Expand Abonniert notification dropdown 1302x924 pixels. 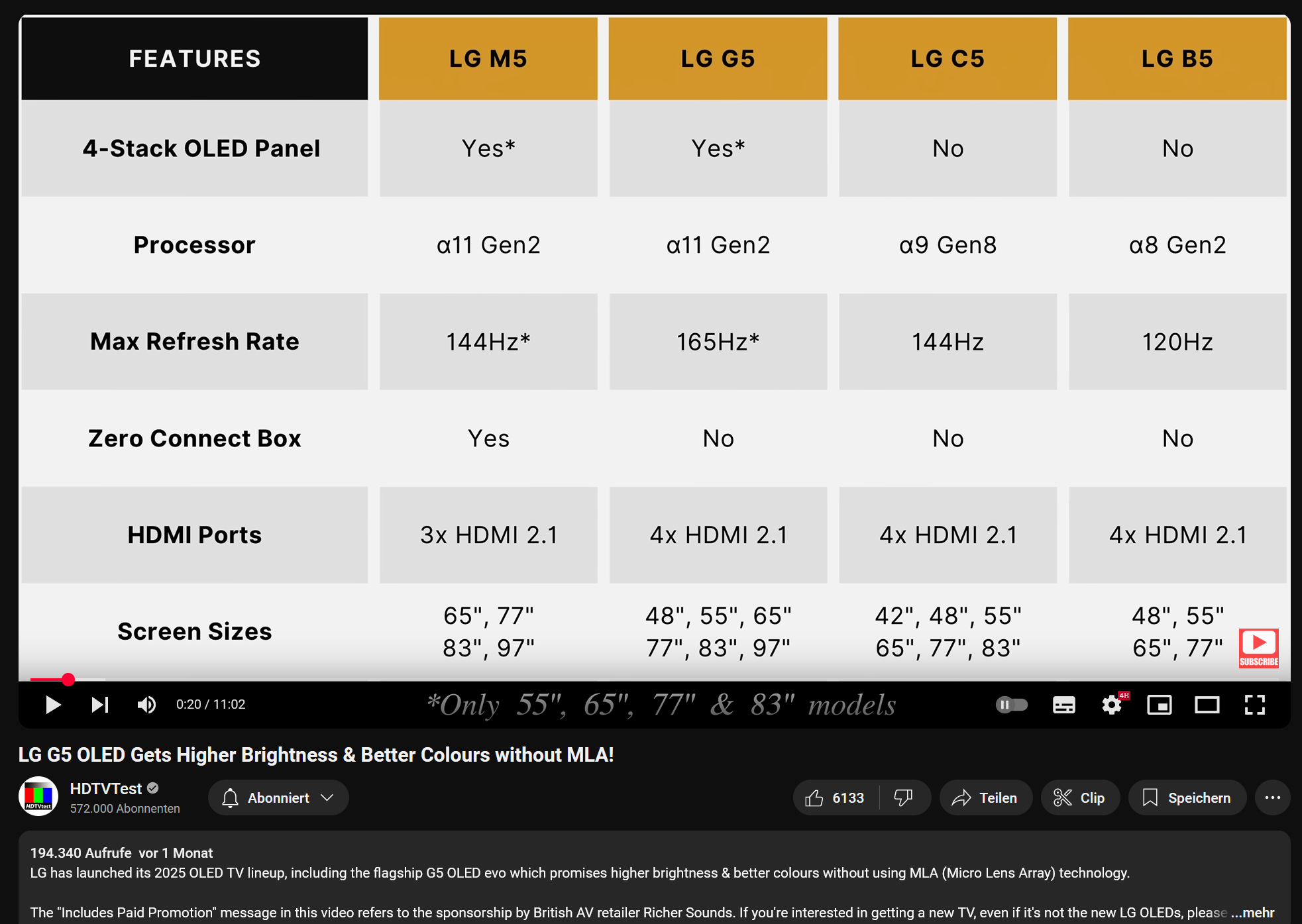(x=278, y=797)
